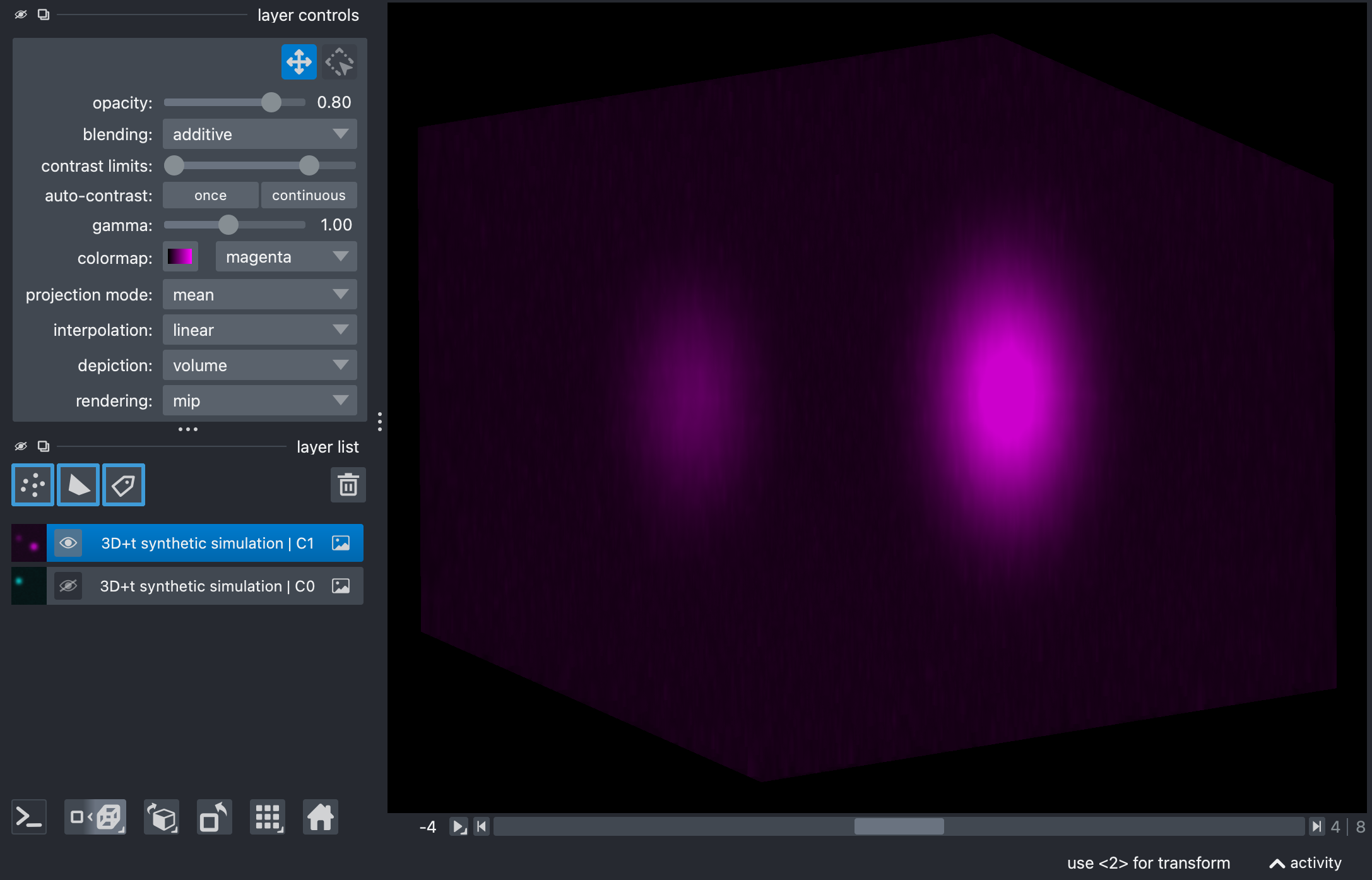Add a new labels layer
This screenshot has width=1372, height=880.
coord(124,485)
